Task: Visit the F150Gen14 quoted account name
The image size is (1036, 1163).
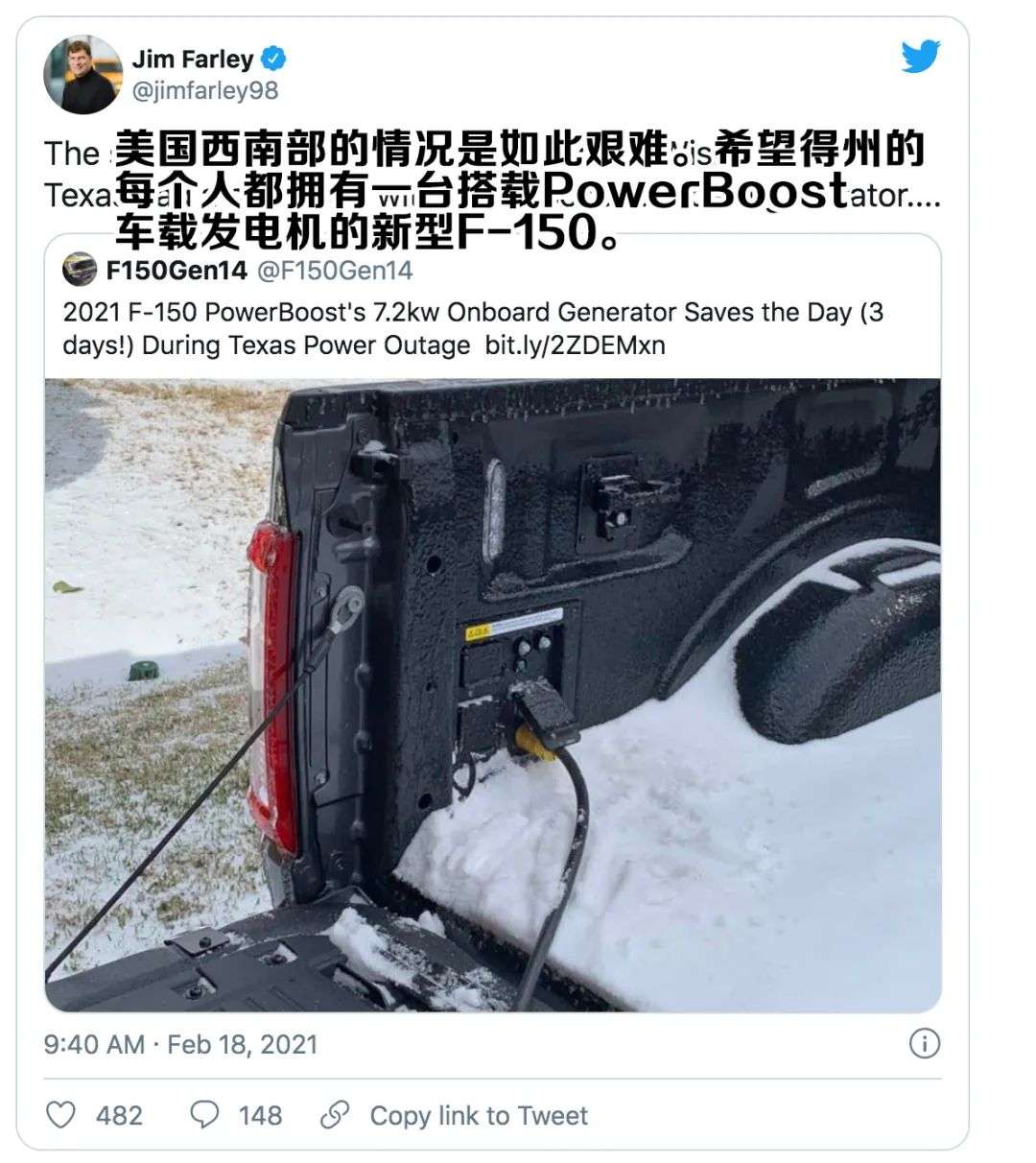Action: (x=177, y=271)
